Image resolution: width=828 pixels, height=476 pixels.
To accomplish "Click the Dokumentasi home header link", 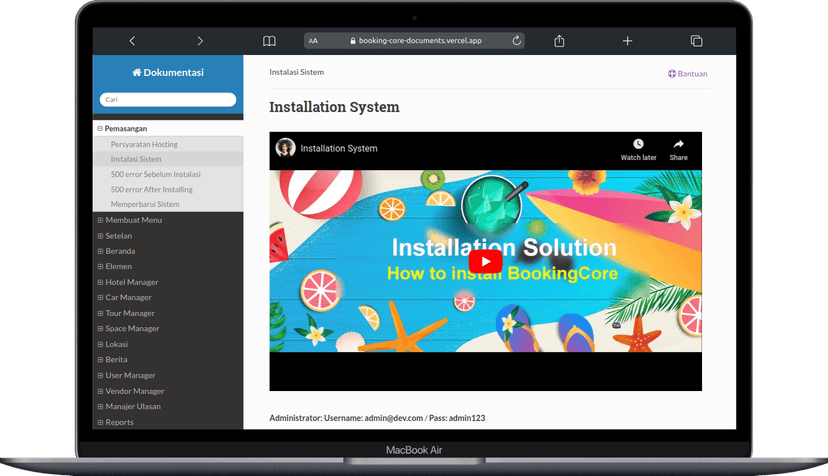I will click(x=168, y=72).
